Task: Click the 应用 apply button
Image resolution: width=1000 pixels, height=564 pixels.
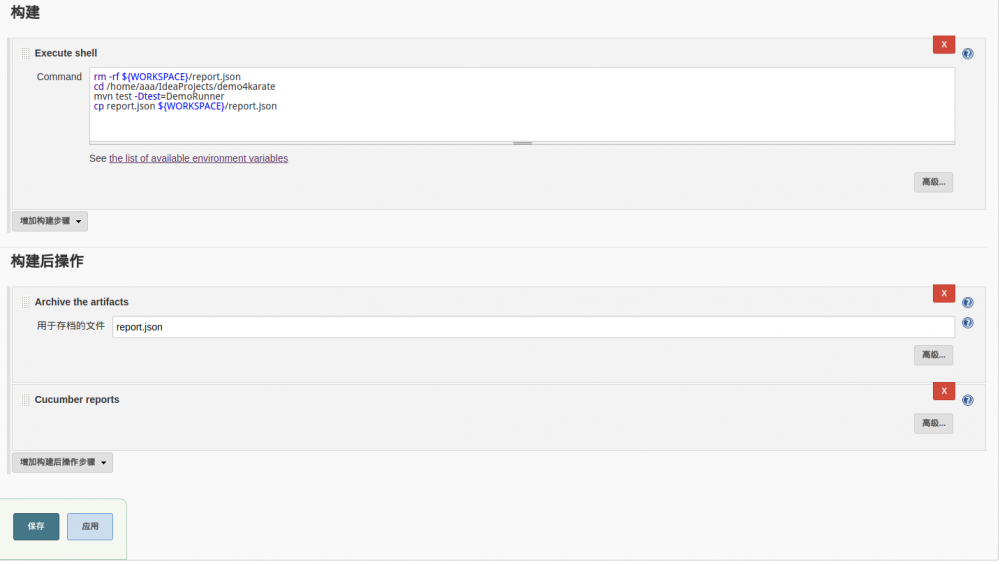Action: pos(90,526)
